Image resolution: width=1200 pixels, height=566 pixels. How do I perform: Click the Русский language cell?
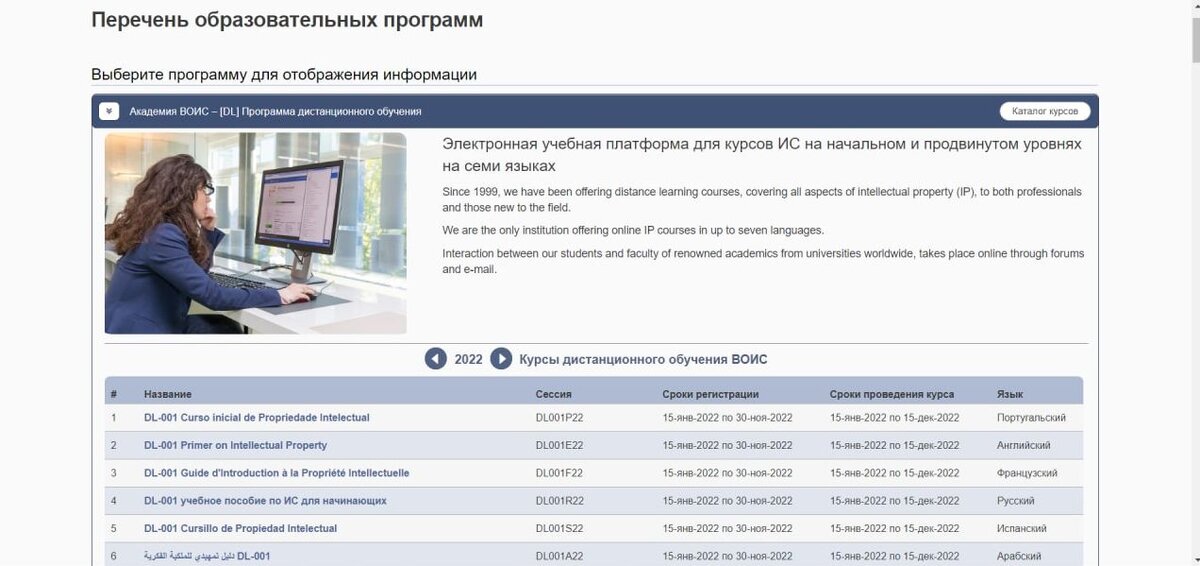1016,500
